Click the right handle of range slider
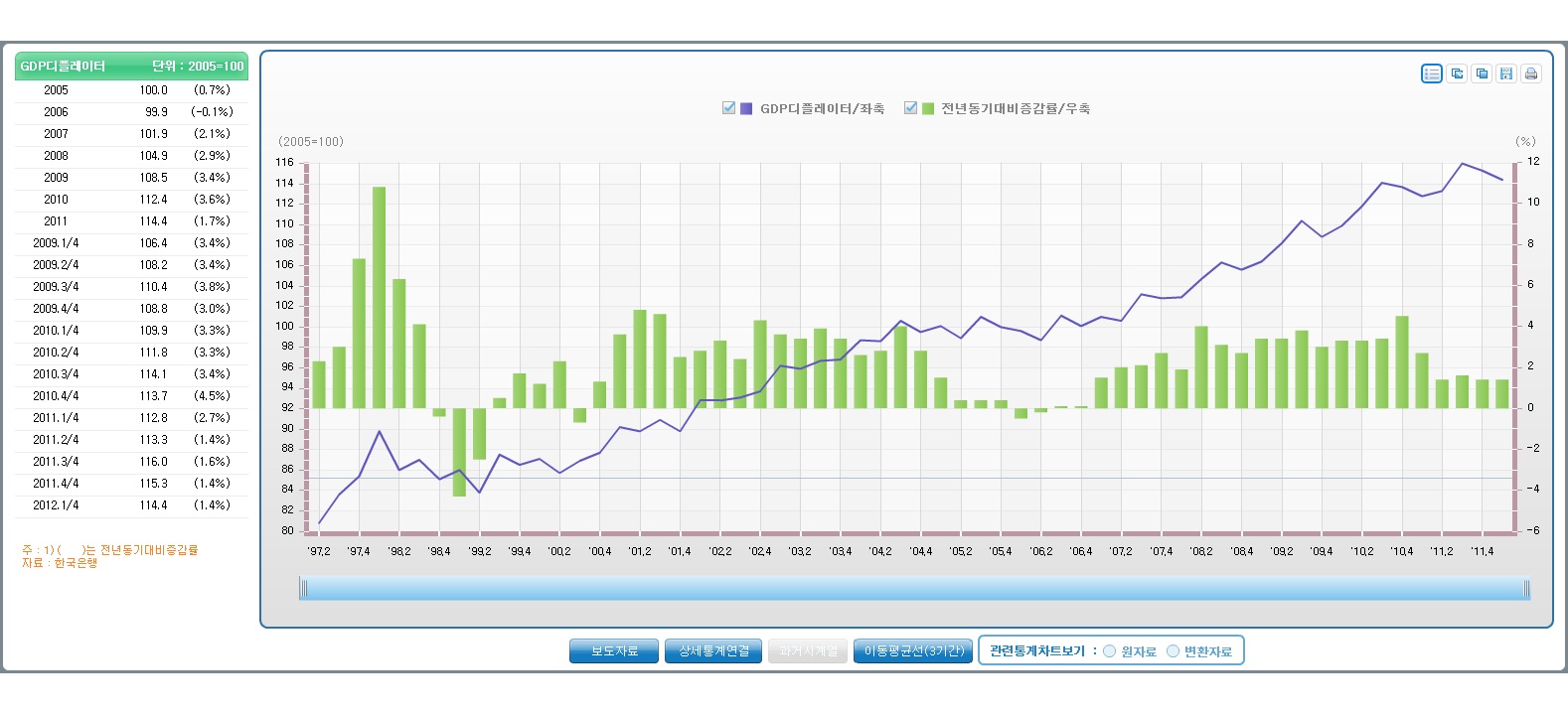 tap(1526, 590)
